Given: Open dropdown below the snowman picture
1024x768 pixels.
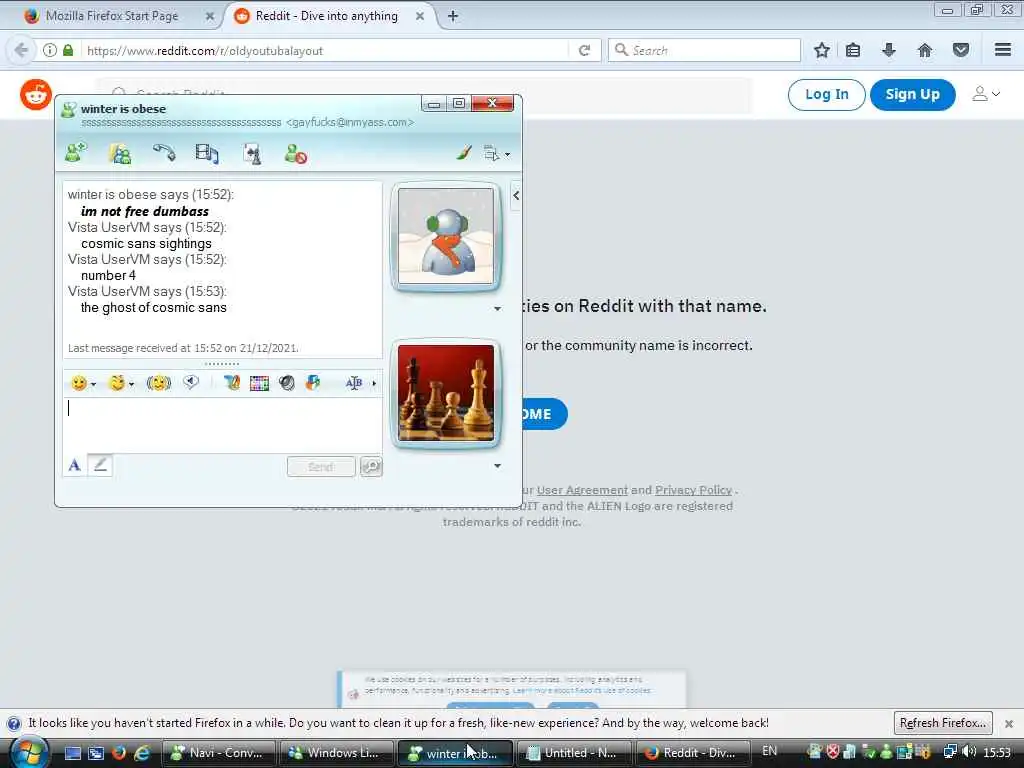Looking at the screenshot, I should 498,309.
